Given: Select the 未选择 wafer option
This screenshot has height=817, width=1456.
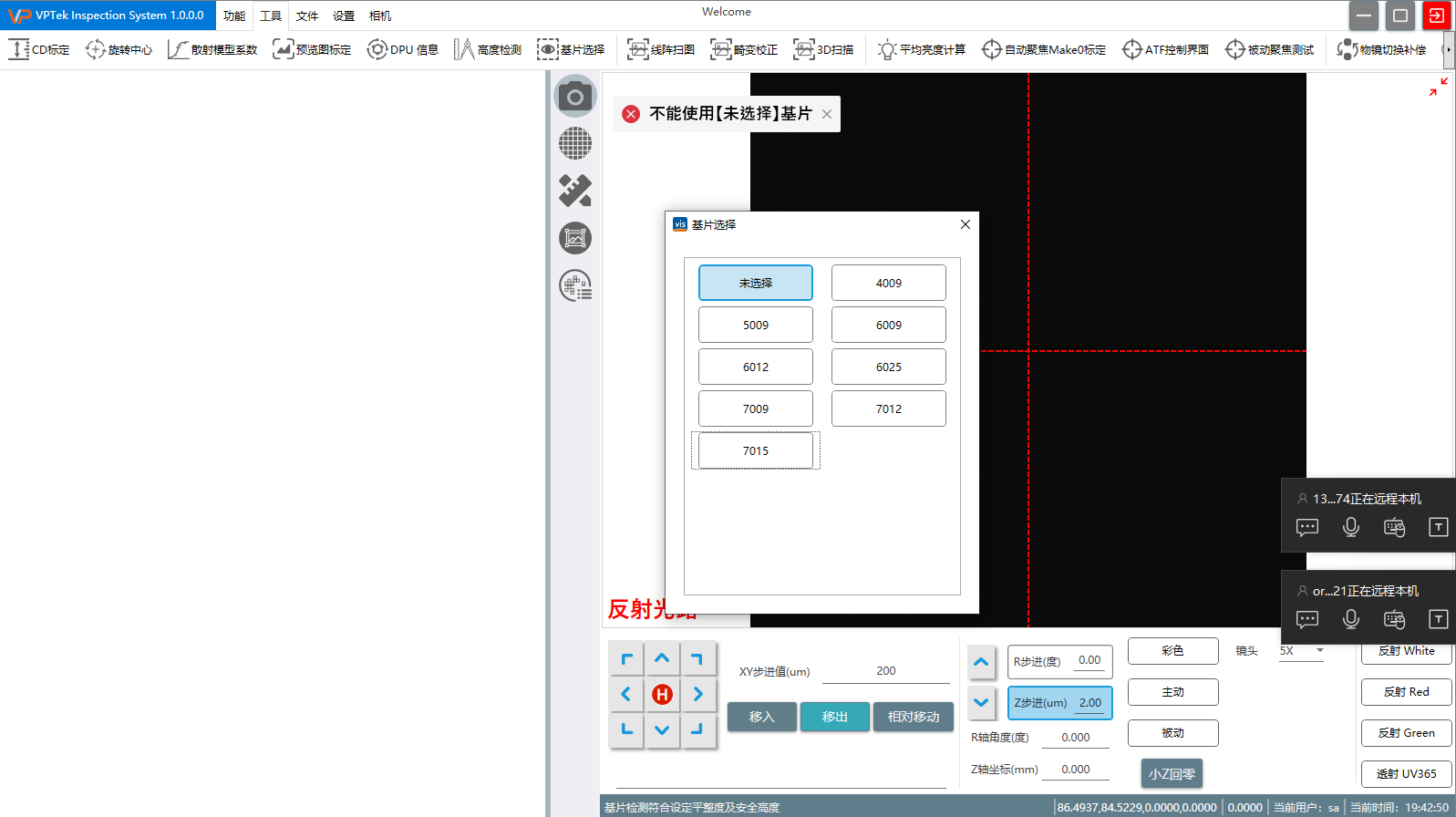Looking at the screenshot, I should (x=755, y=283).
